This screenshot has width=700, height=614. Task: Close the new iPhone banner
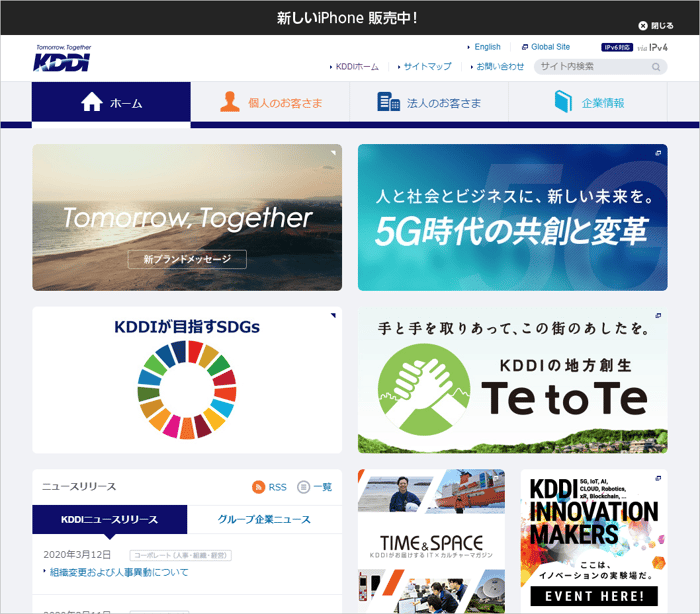tap(656, 26)
